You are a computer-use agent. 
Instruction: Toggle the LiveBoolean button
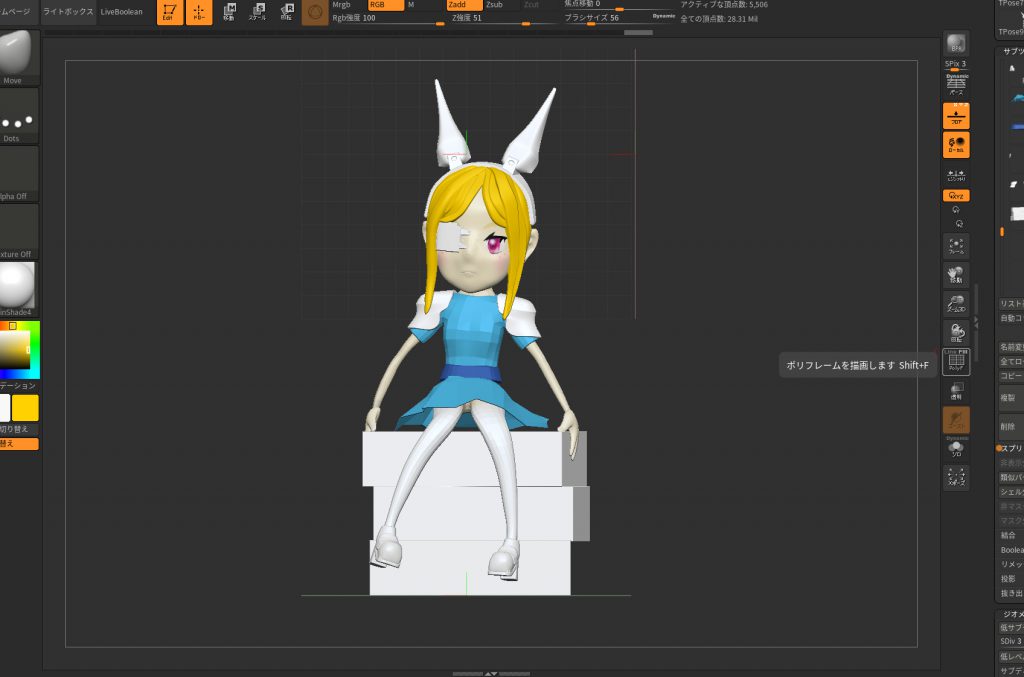[x=121, y=12]
